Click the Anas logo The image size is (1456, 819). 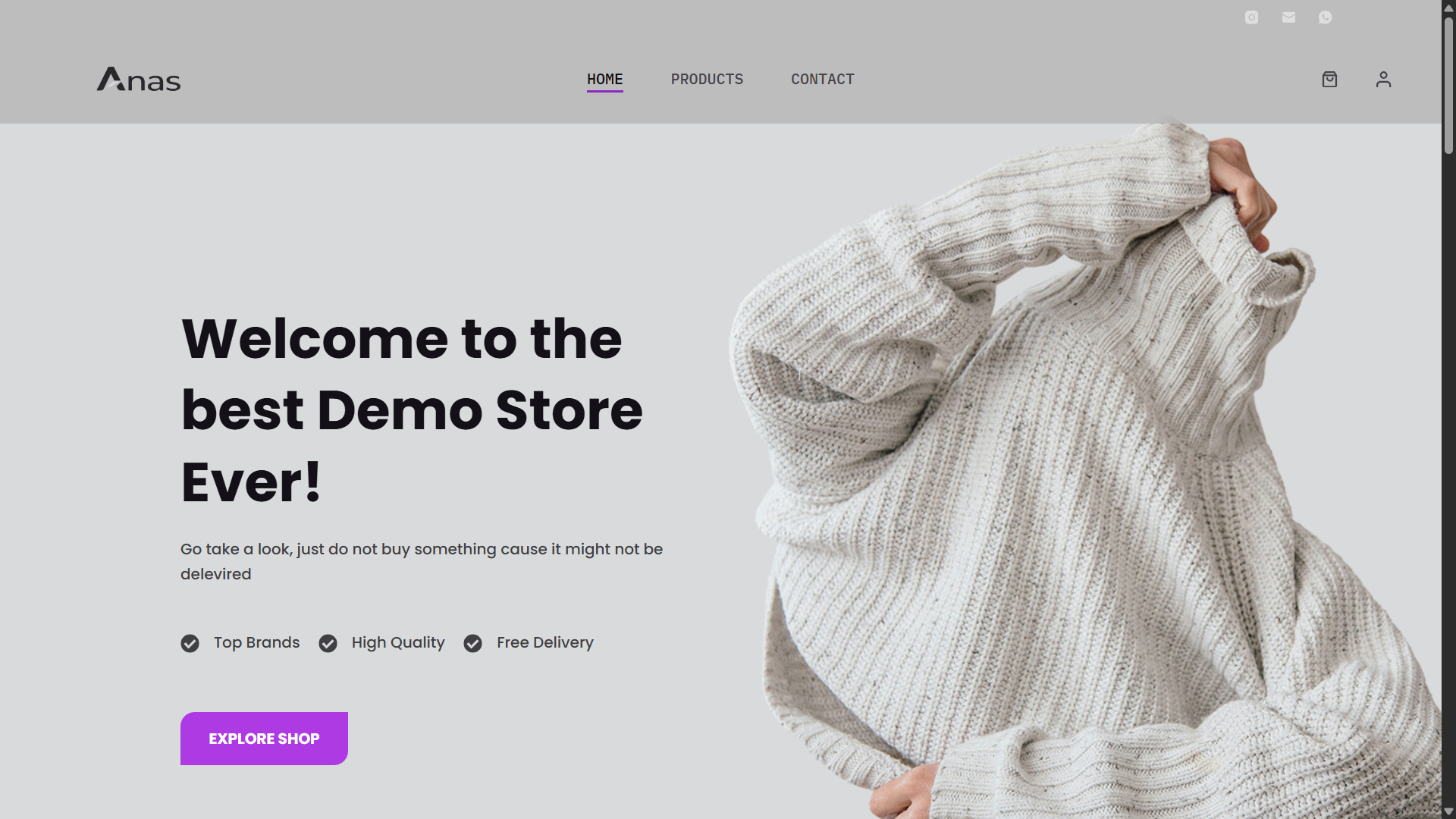pos(139,79)
